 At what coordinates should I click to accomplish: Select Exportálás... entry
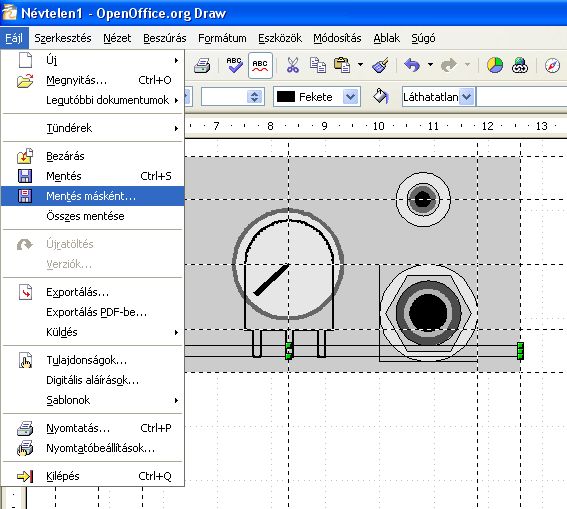93,292
